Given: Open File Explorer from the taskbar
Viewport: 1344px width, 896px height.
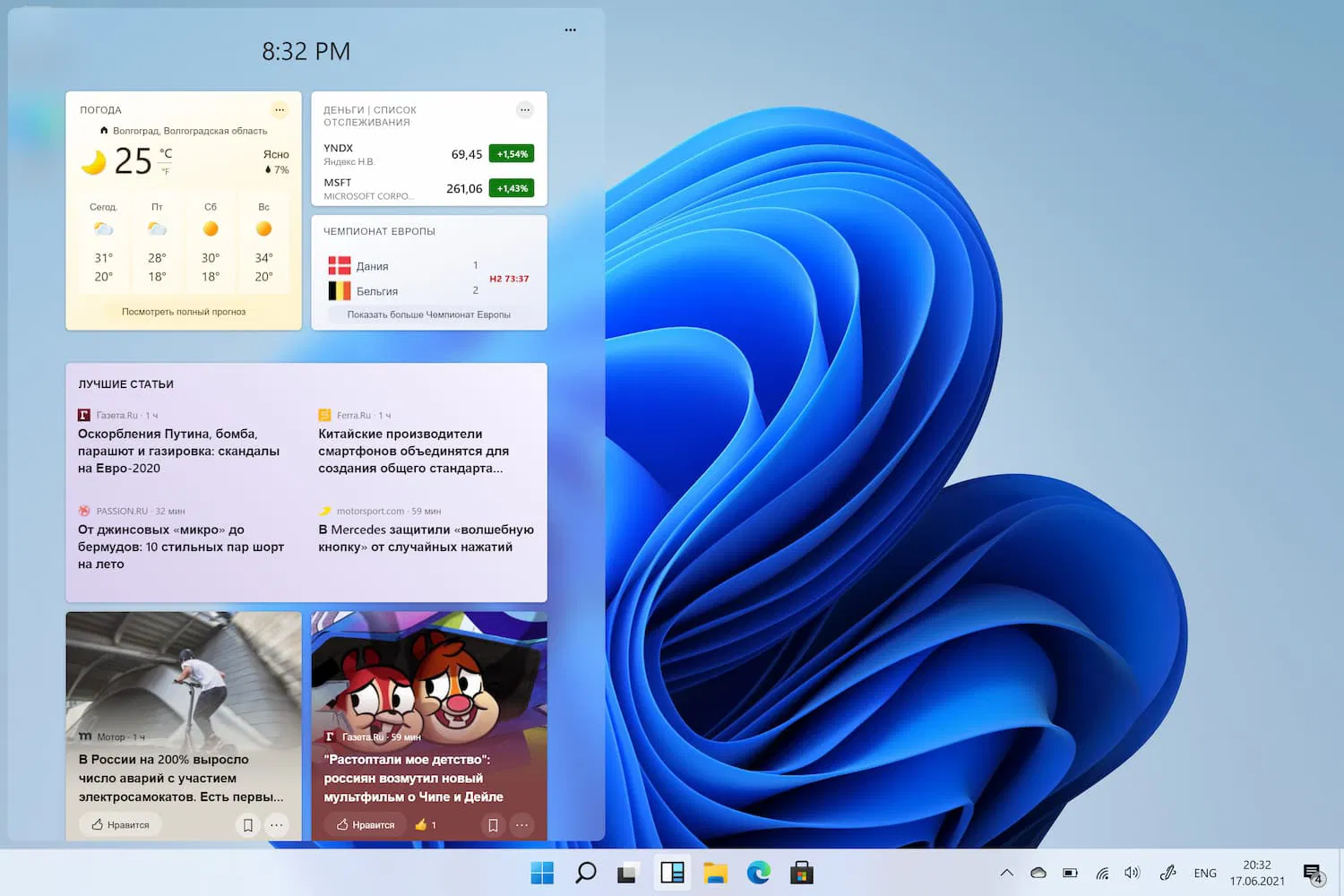Looking at the screenshot, I should 715,873.
